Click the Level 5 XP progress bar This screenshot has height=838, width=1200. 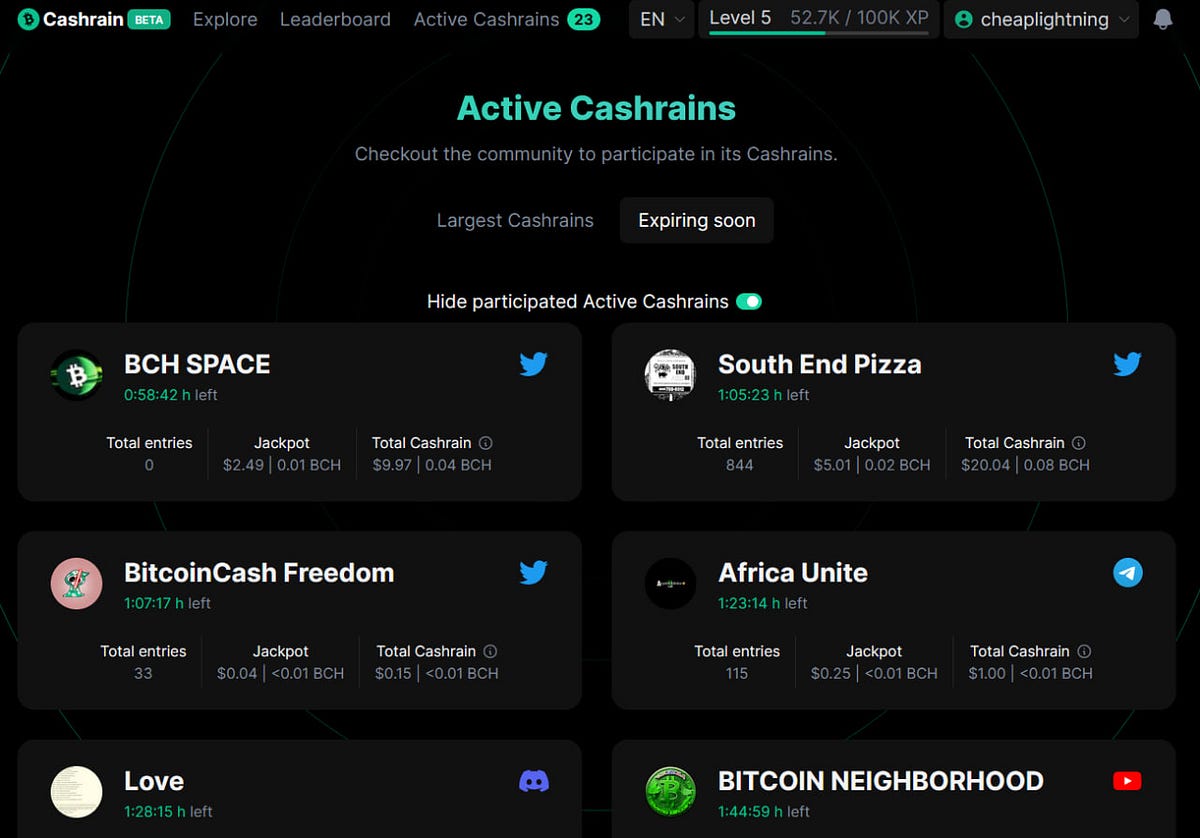[819, 33]
